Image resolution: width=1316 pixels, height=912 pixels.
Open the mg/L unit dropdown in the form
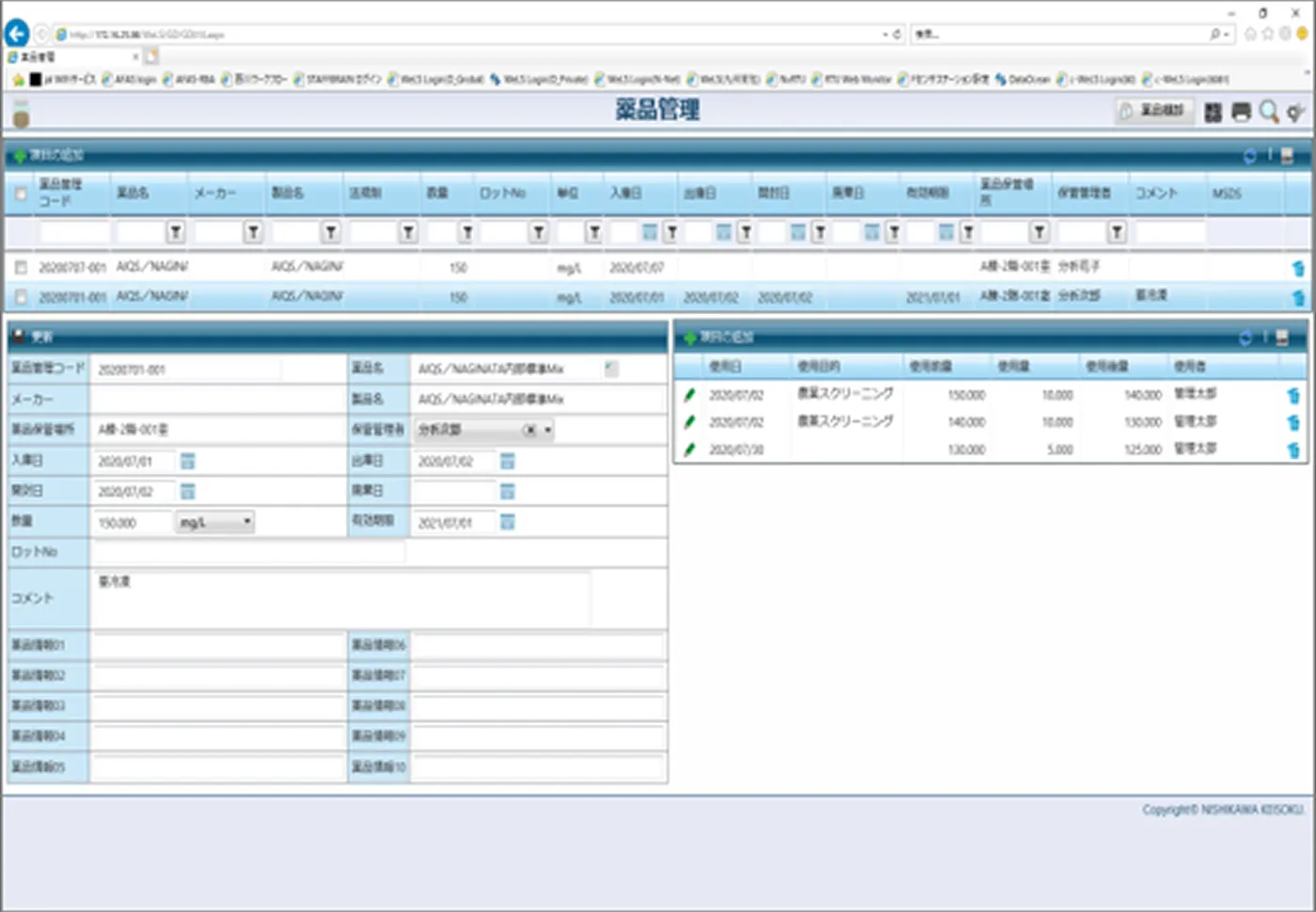click(215, 522)
